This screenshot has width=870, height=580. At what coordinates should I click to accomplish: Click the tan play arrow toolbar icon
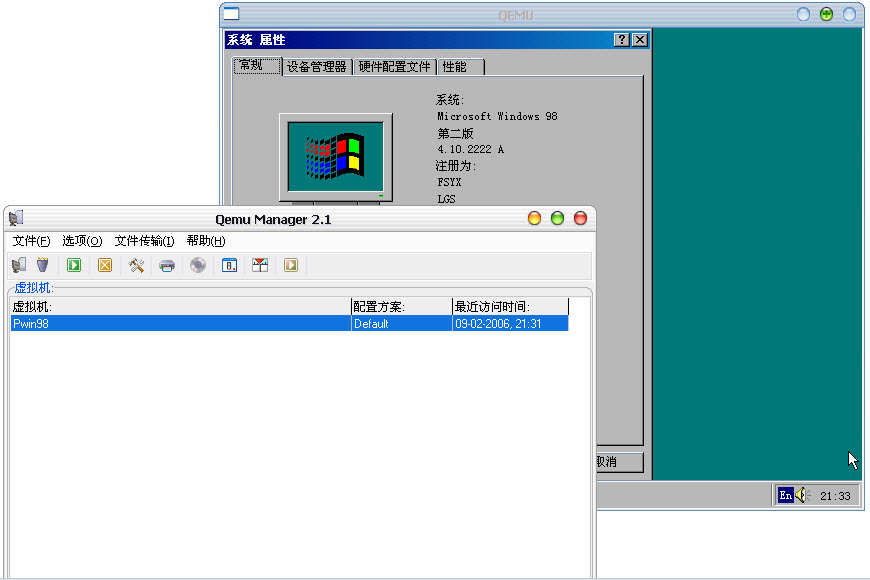coord(291,265)
